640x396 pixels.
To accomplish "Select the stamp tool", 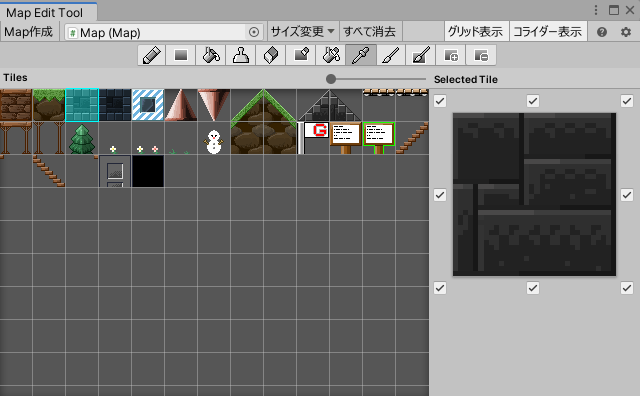I will [240, 55].
